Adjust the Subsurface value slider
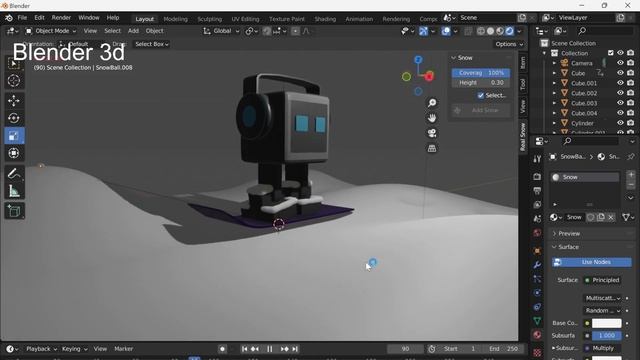Viewport: 640px width, 360px height. pyautogui.click(x=607, y=336)
